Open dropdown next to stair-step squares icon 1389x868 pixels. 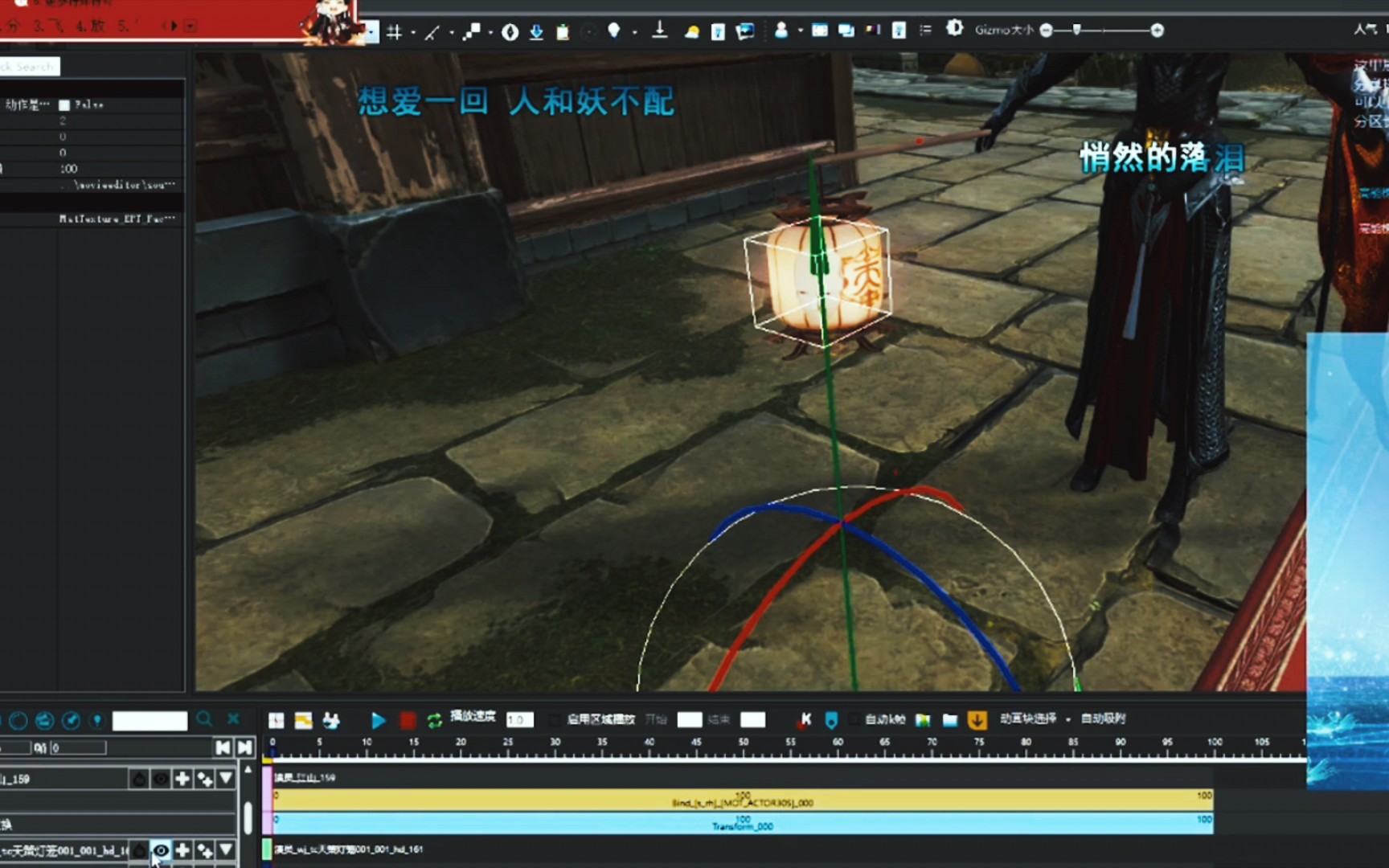(490, 33)
